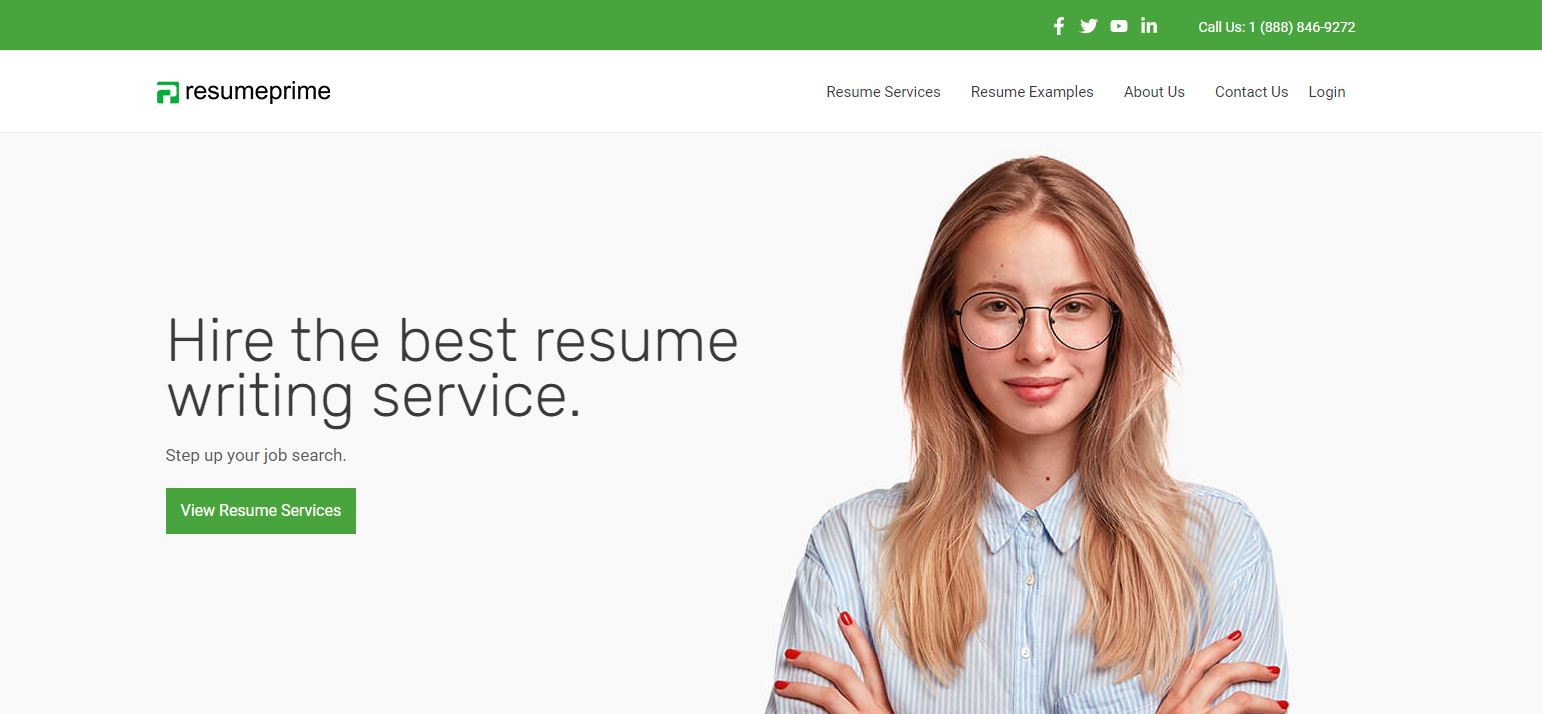Click the phone number 1 (888) 846-9272
Image resolution: width=1542 pixels, height=714 pixels.
click(x=1302, y=27)
